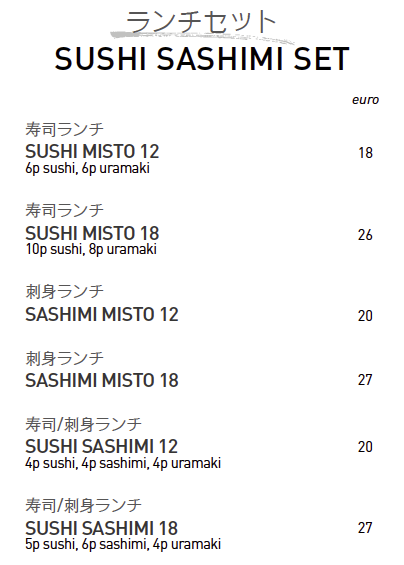Click the euro column label

click(x=365, y=100)
